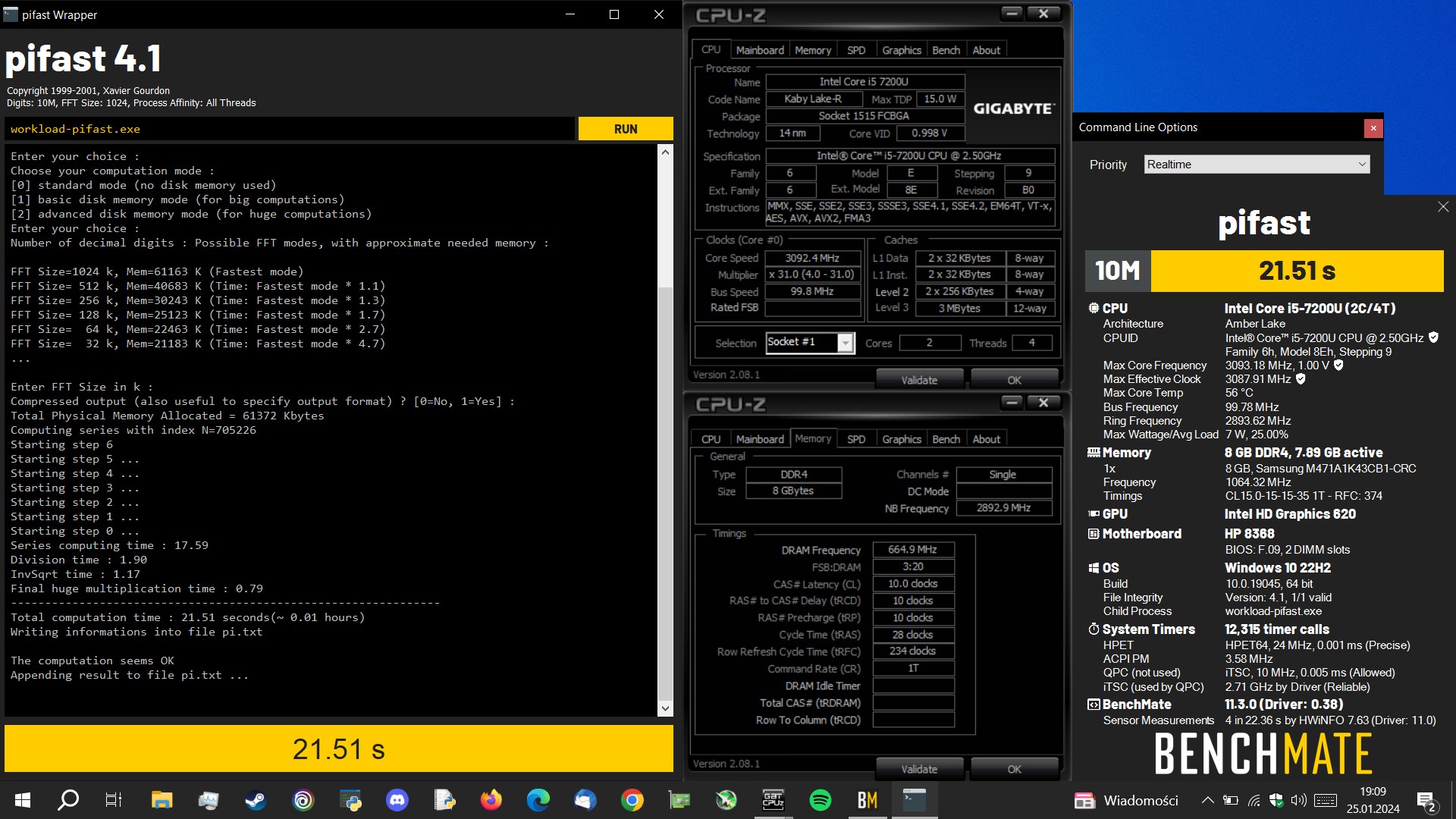The height and width of the screenshot is (819, 1456).
Task: Open Discord from the taskbar
Action: coord(397,800)
